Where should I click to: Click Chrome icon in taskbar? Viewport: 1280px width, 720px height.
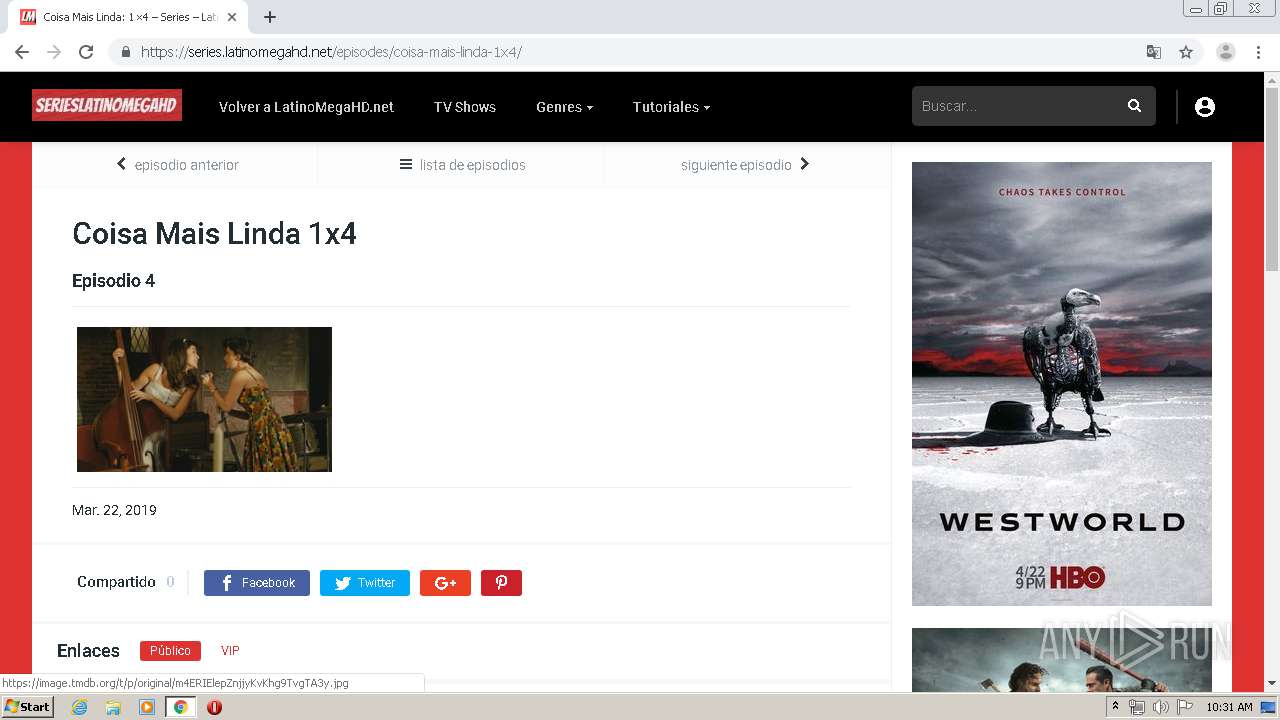(180, 707)
